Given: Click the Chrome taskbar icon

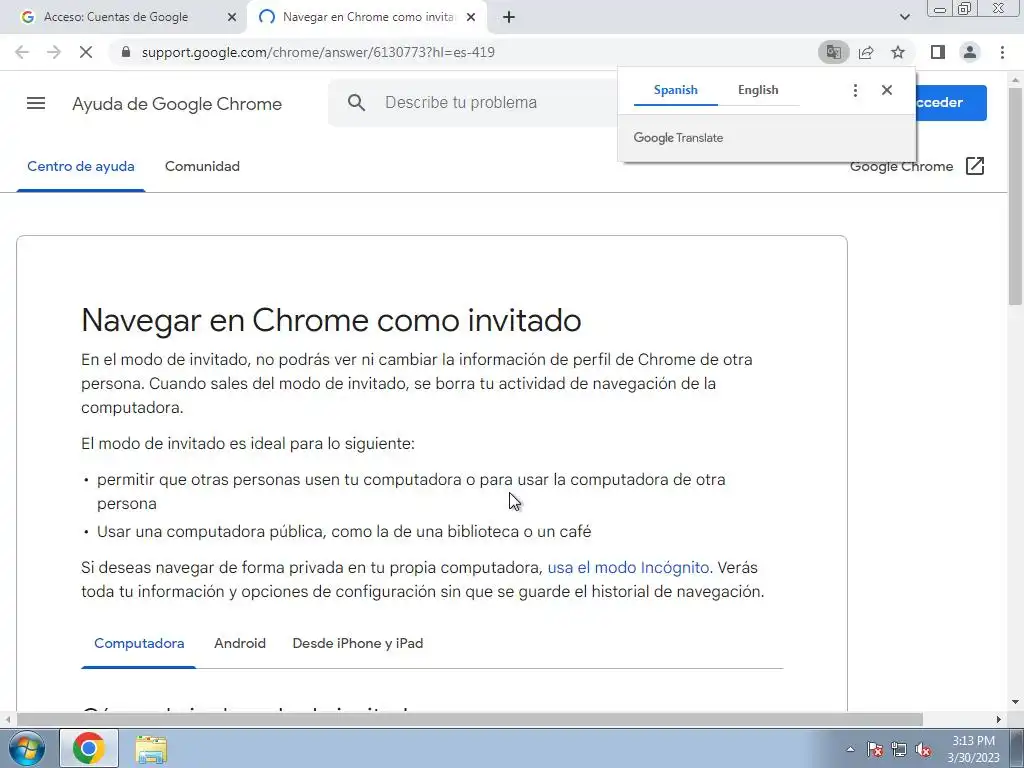Looking at the screenshot, I should coord(89,748).
